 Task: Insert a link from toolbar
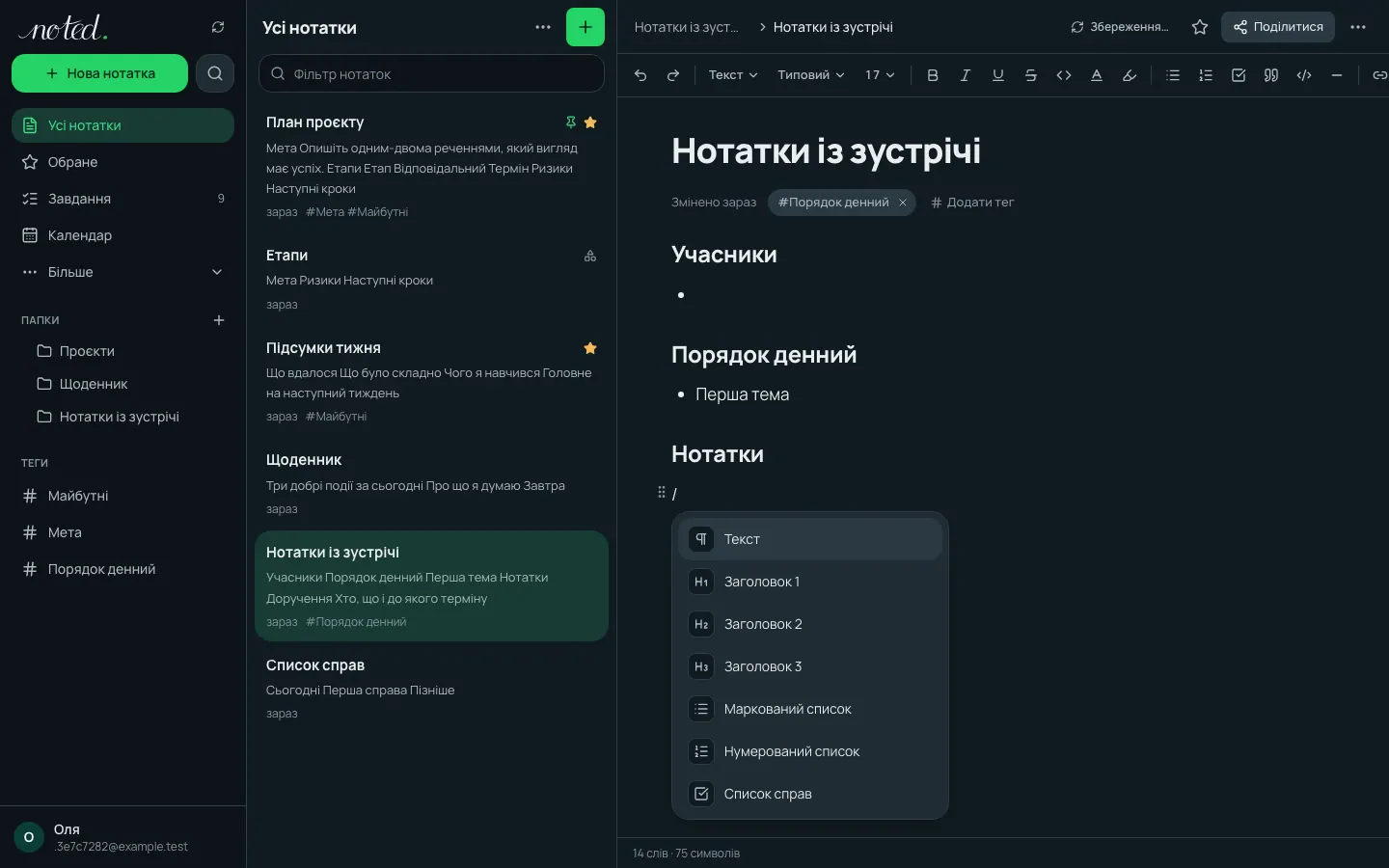1379,75
